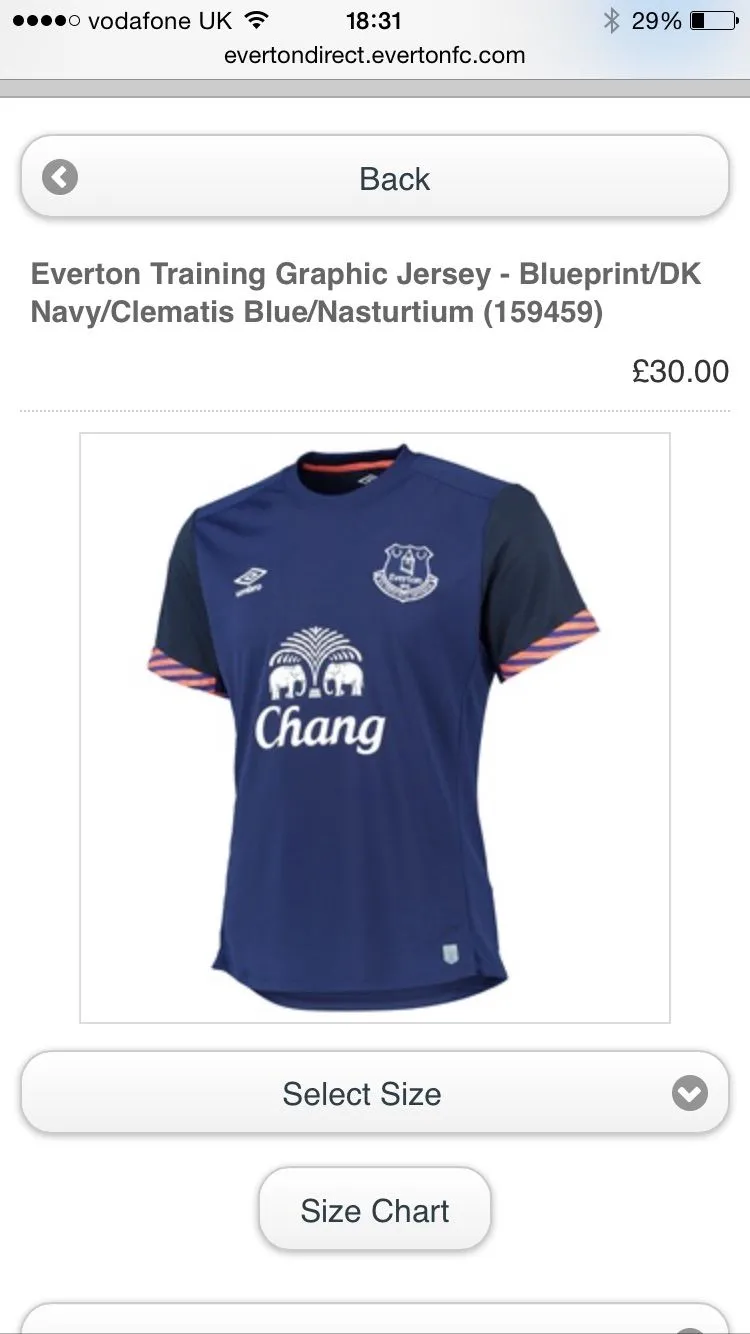Image resolution: width=750 pixels, height=1334 pixels.
Task: Tap the vodafone UK carrier label
Action: (x=160, y=20)
